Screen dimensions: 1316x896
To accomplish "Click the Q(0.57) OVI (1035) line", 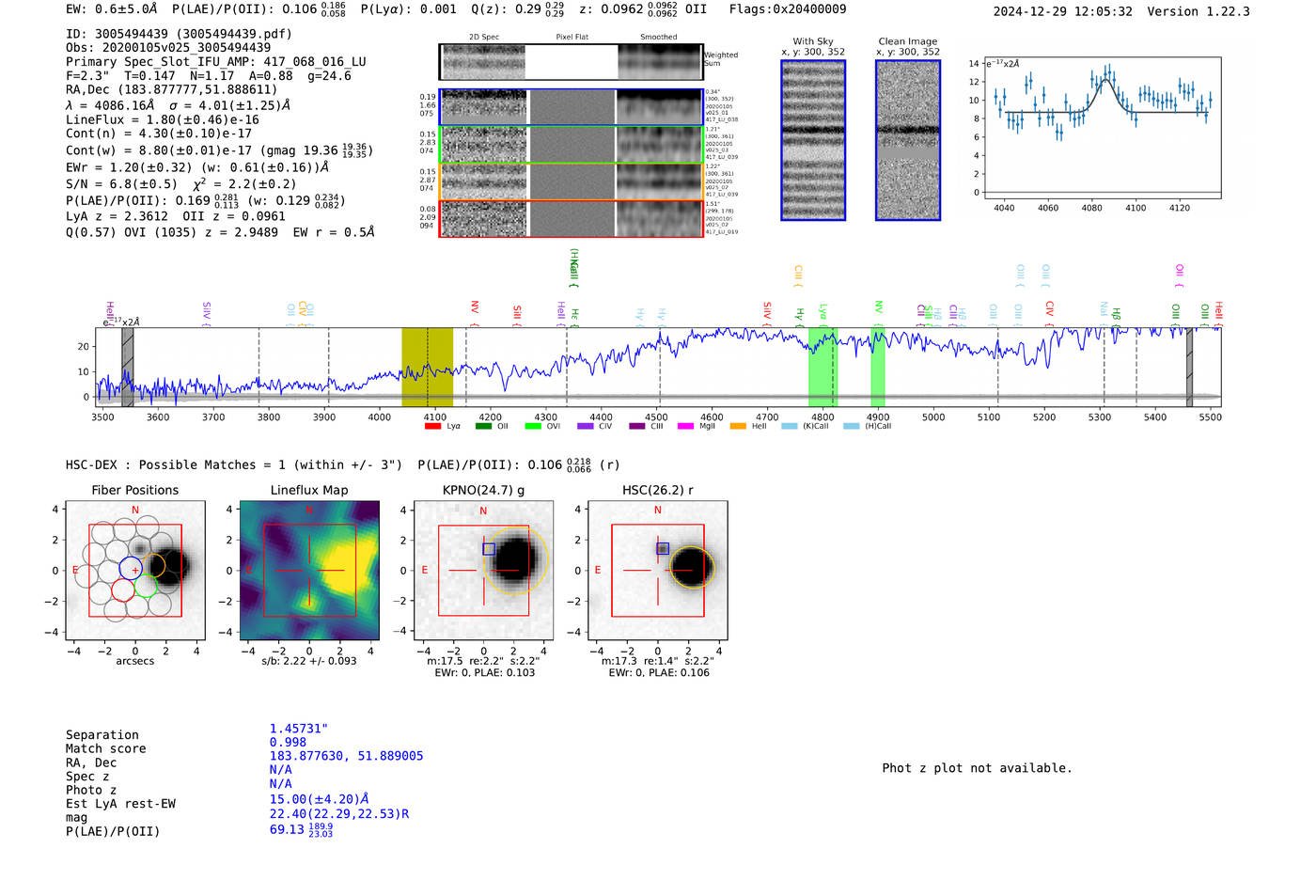I will 220,232.
